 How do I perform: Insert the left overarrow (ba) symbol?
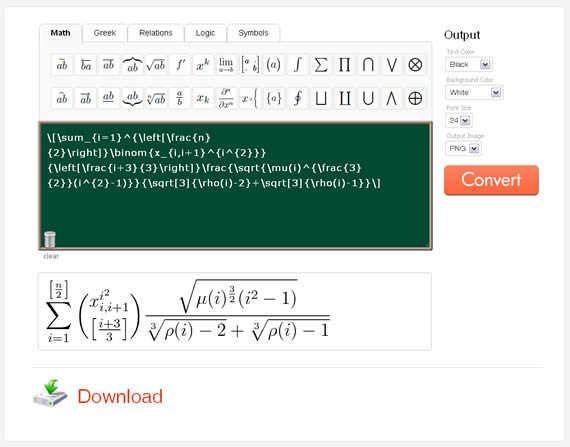tap(85, 65)
